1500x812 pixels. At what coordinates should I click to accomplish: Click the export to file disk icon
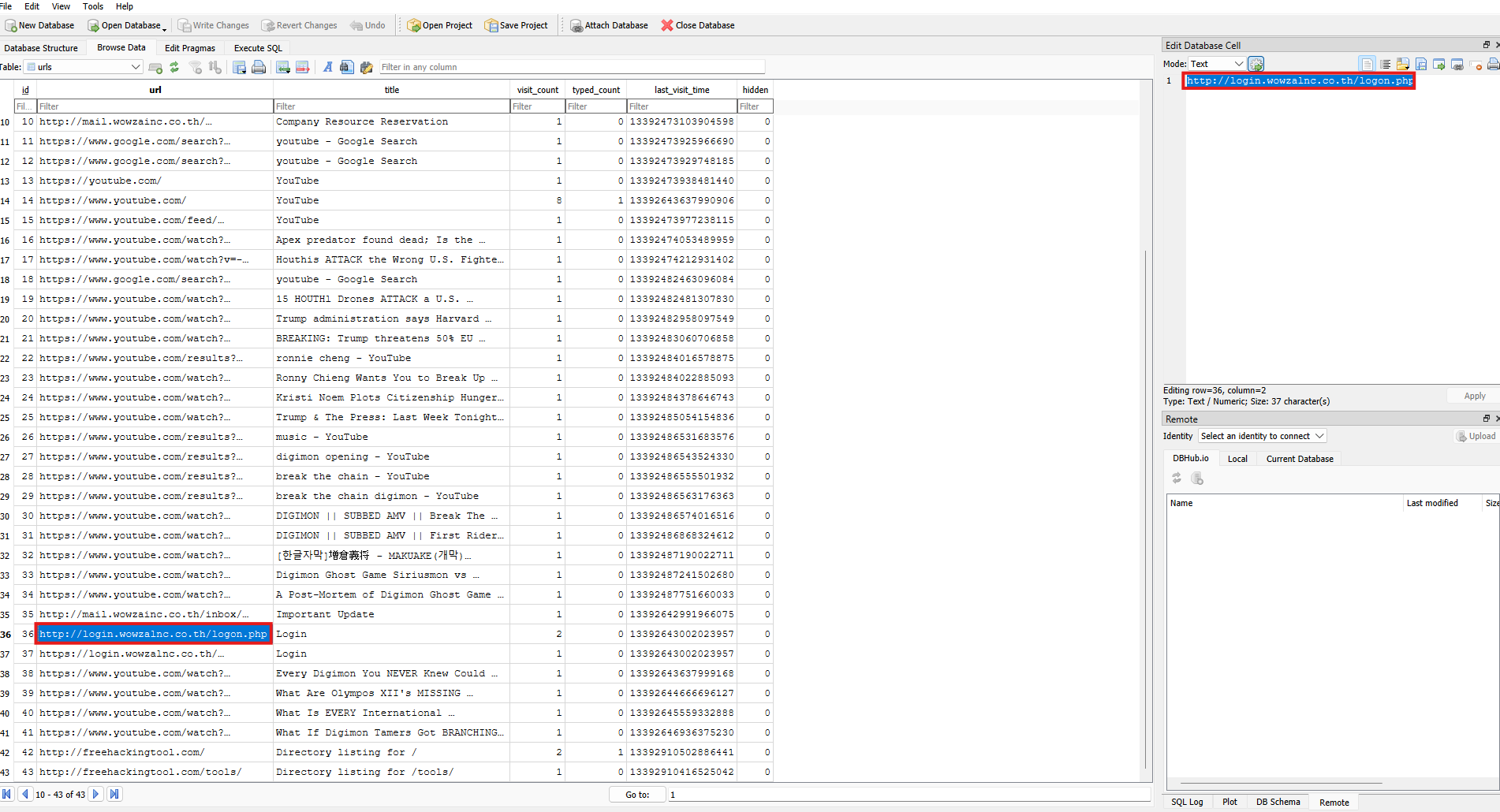coord(1421,64)
